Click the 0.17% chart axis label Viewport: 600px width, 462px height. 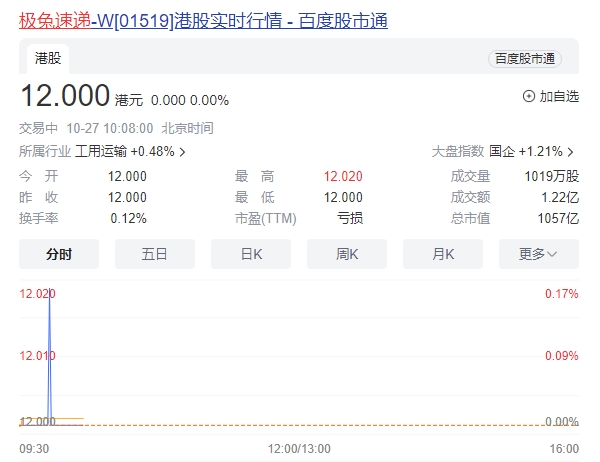[x=561, y=294]
